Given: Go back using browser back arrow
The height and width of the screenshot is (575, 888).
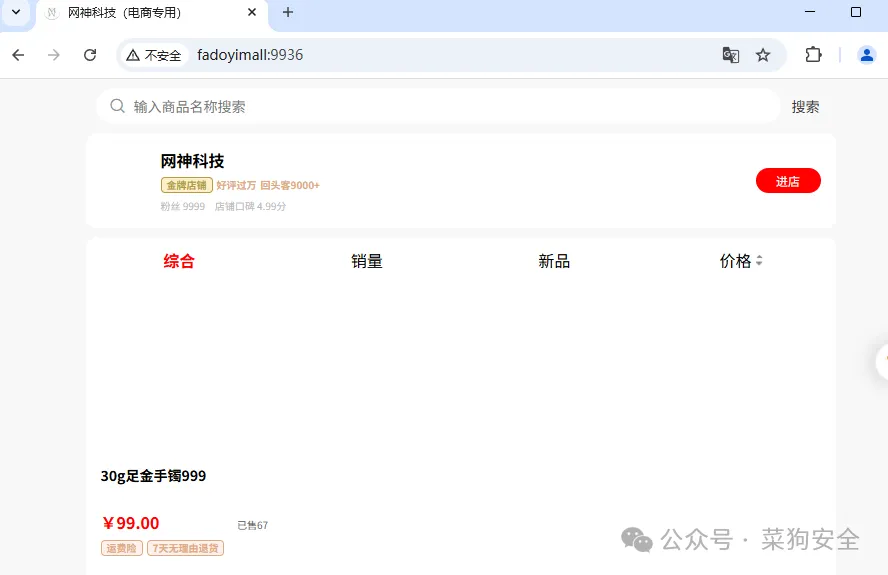Looking at the screenshot, I should [x=18, y=55].
